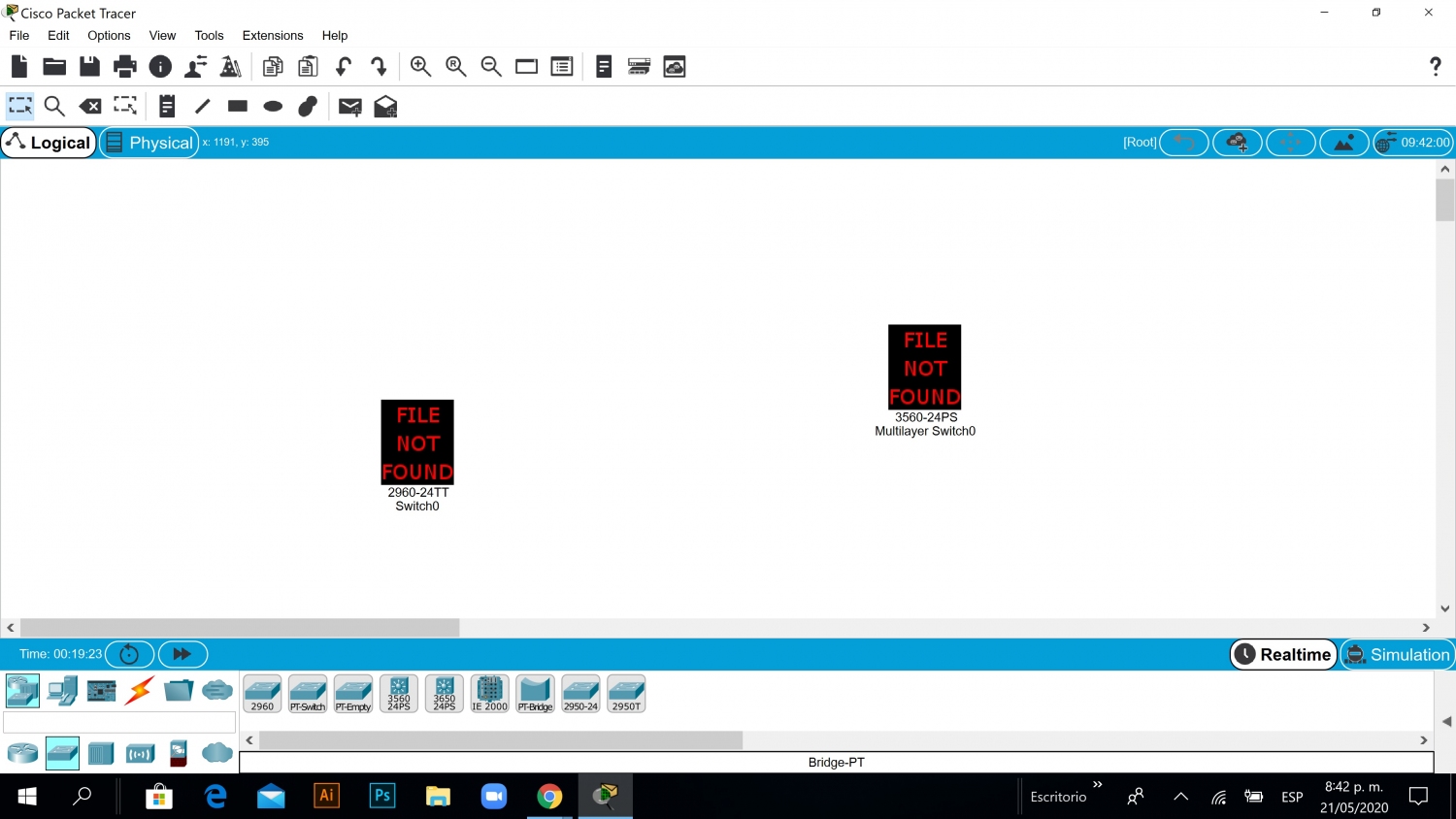This screenshot has height=819, width=1456.
Task: Choose the Draw Line tool
Action: pos(202,106)
